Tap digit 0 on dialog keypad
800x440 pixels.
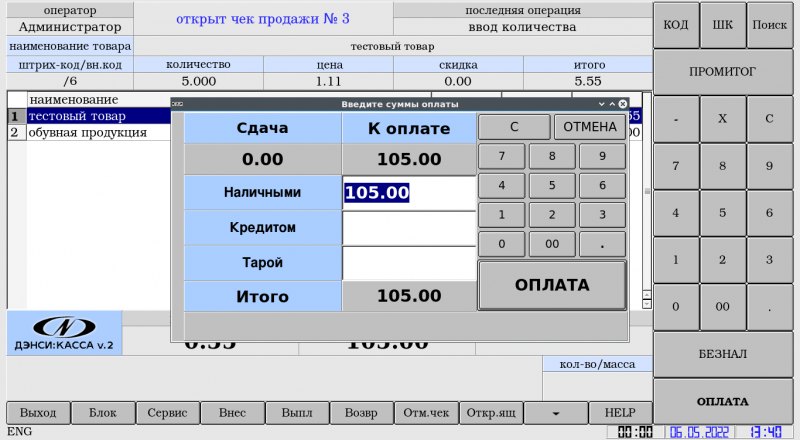pos(502,244)
